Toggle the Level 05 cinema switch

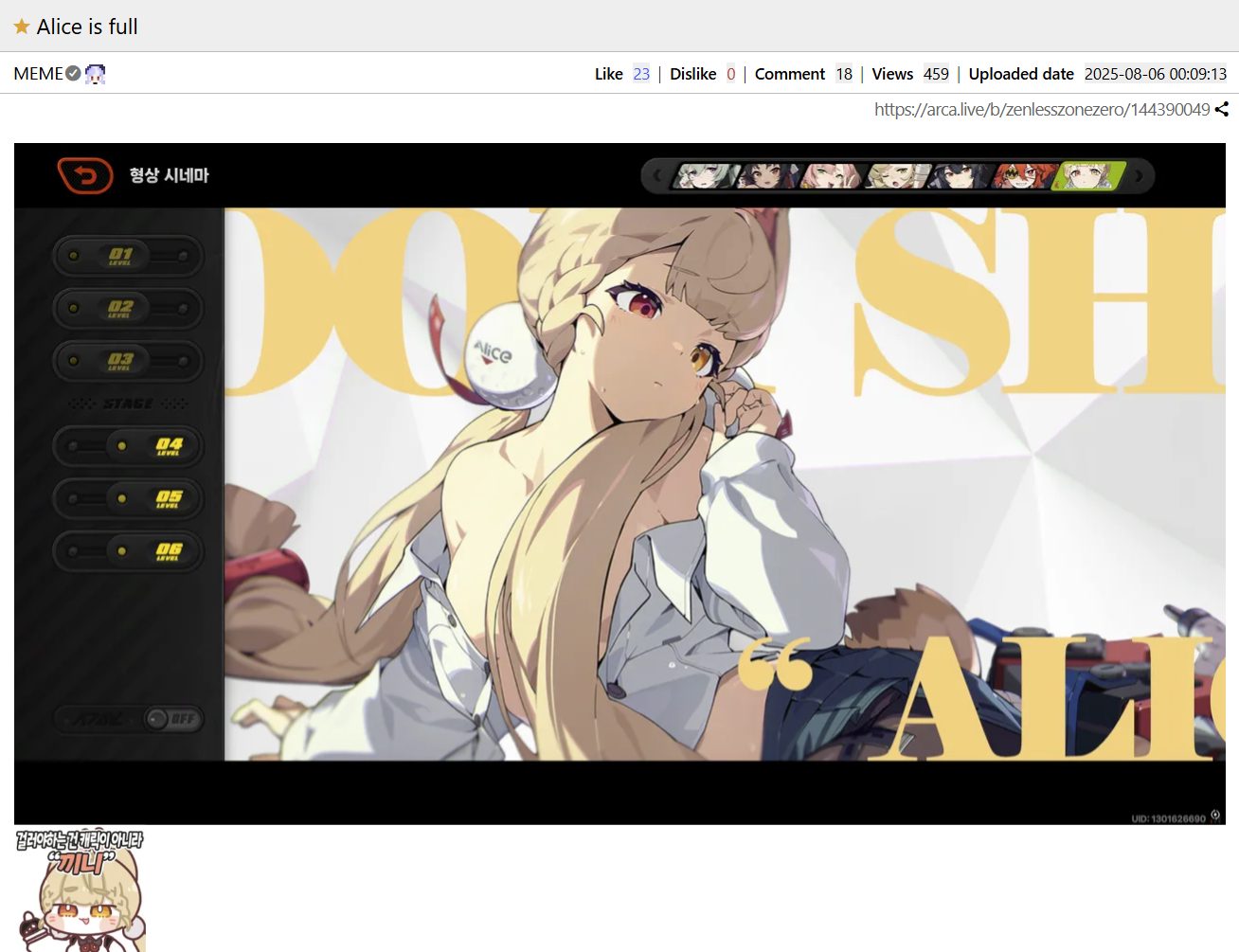(128, 498)
